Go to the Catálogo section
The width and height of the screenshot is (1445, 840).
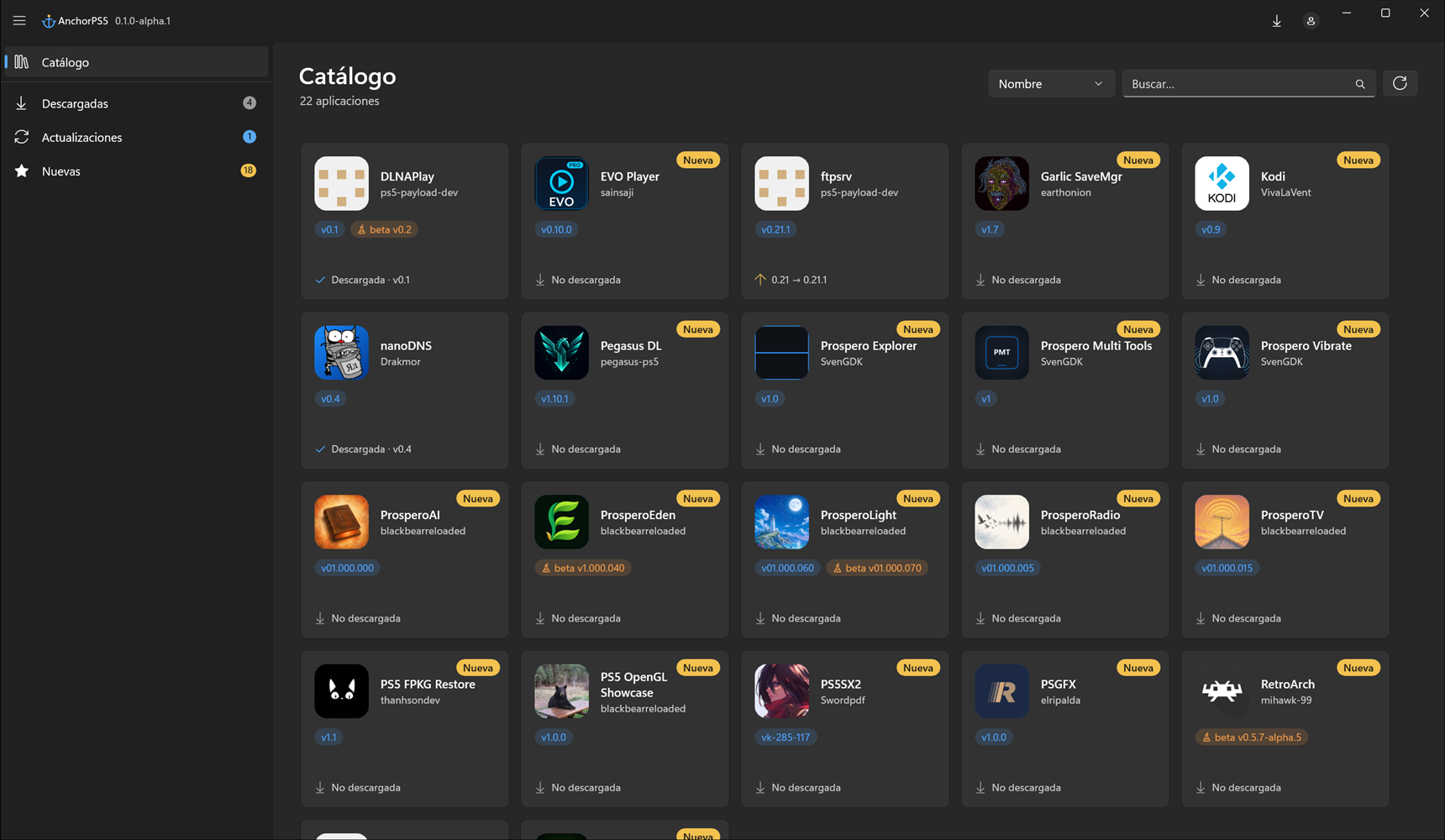(136, 62)
